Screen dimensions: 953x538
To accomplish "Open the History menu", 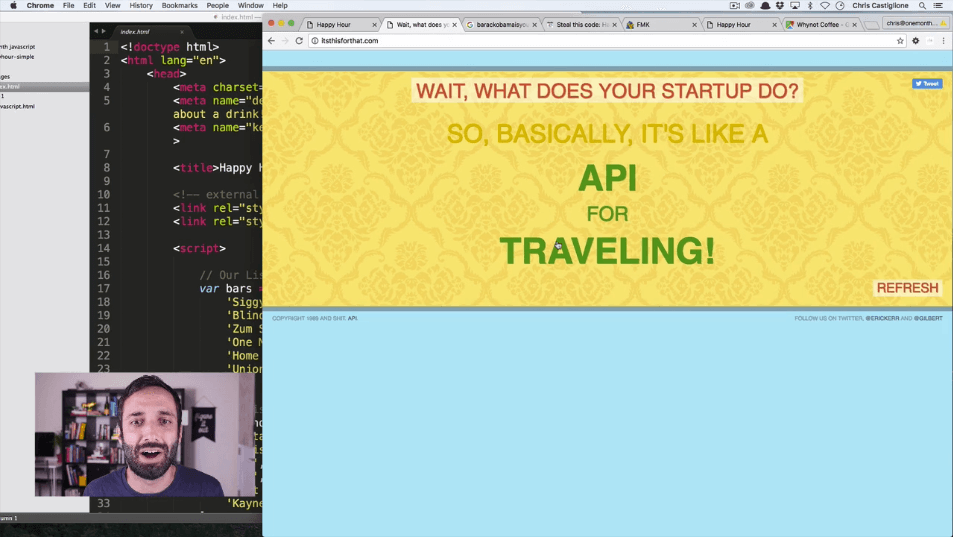I will tap(141, 5).
